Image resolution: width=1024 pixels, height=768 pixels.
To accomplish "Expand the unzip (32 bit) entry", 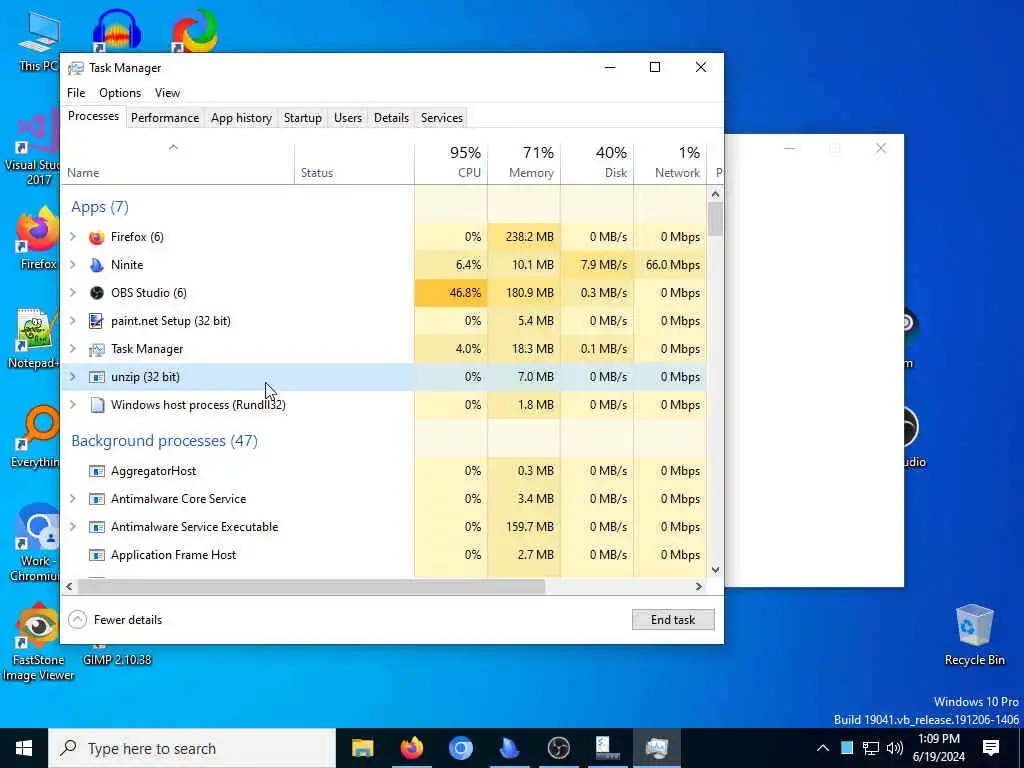I will point(73,377).
